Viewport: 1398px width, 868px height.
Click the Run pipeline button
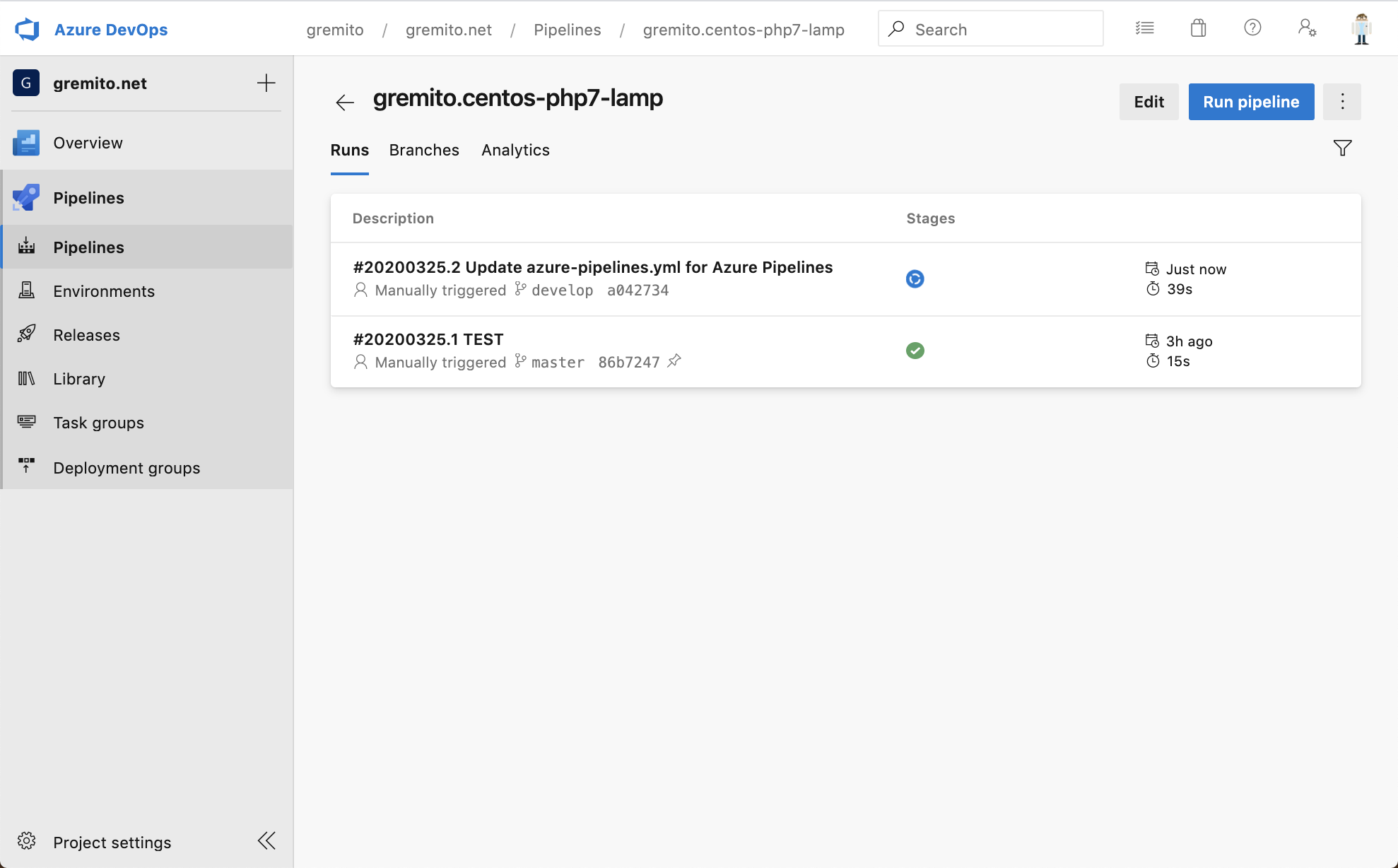tap(1251, 102)
